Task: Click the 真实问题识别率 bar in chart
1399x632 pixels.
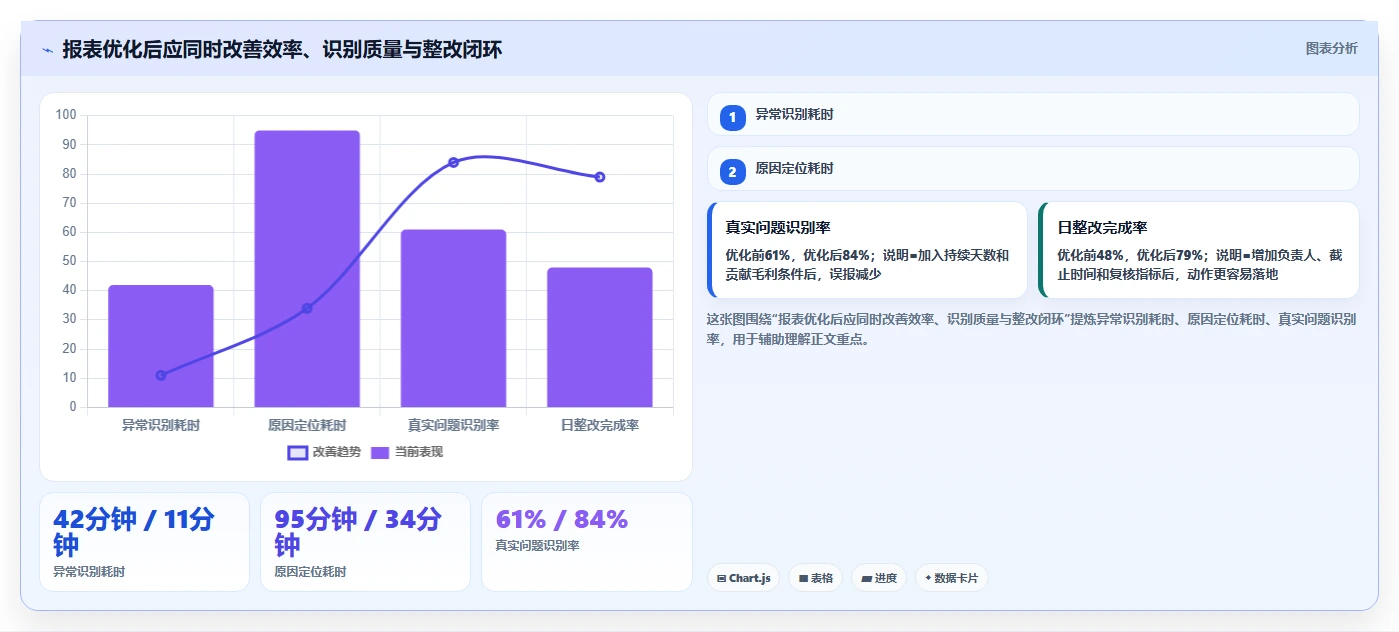Action: click(x=453, y=318)
